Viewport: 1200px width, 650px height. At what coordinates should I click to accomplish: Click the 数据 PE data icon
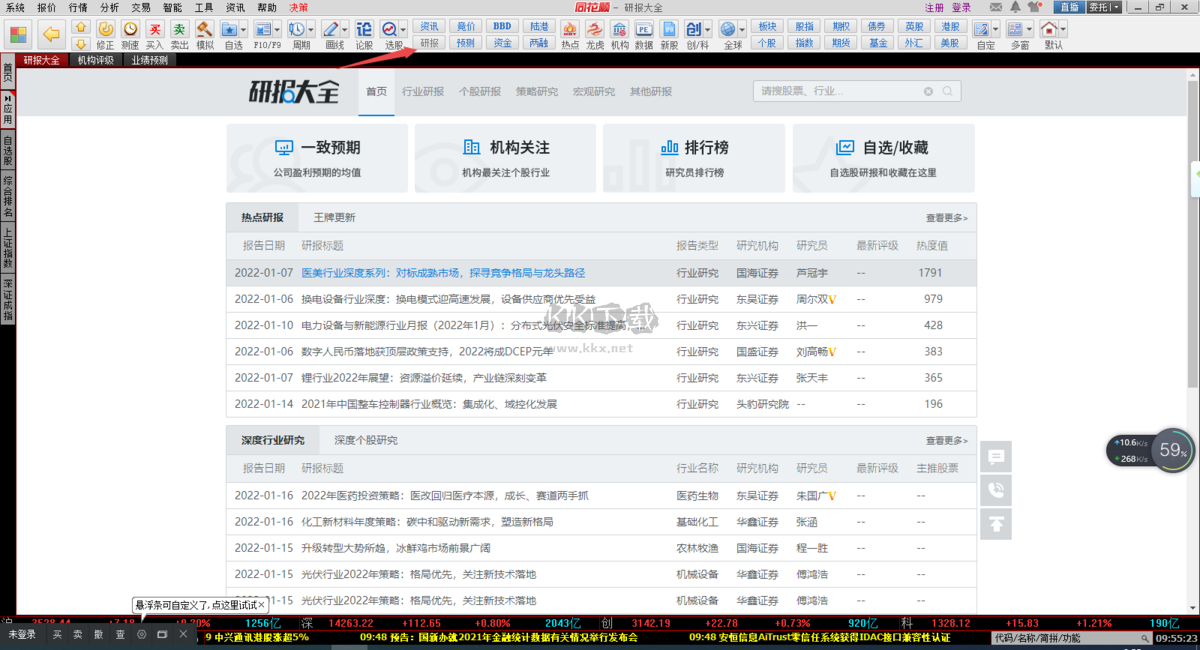(x=644, y=34)
